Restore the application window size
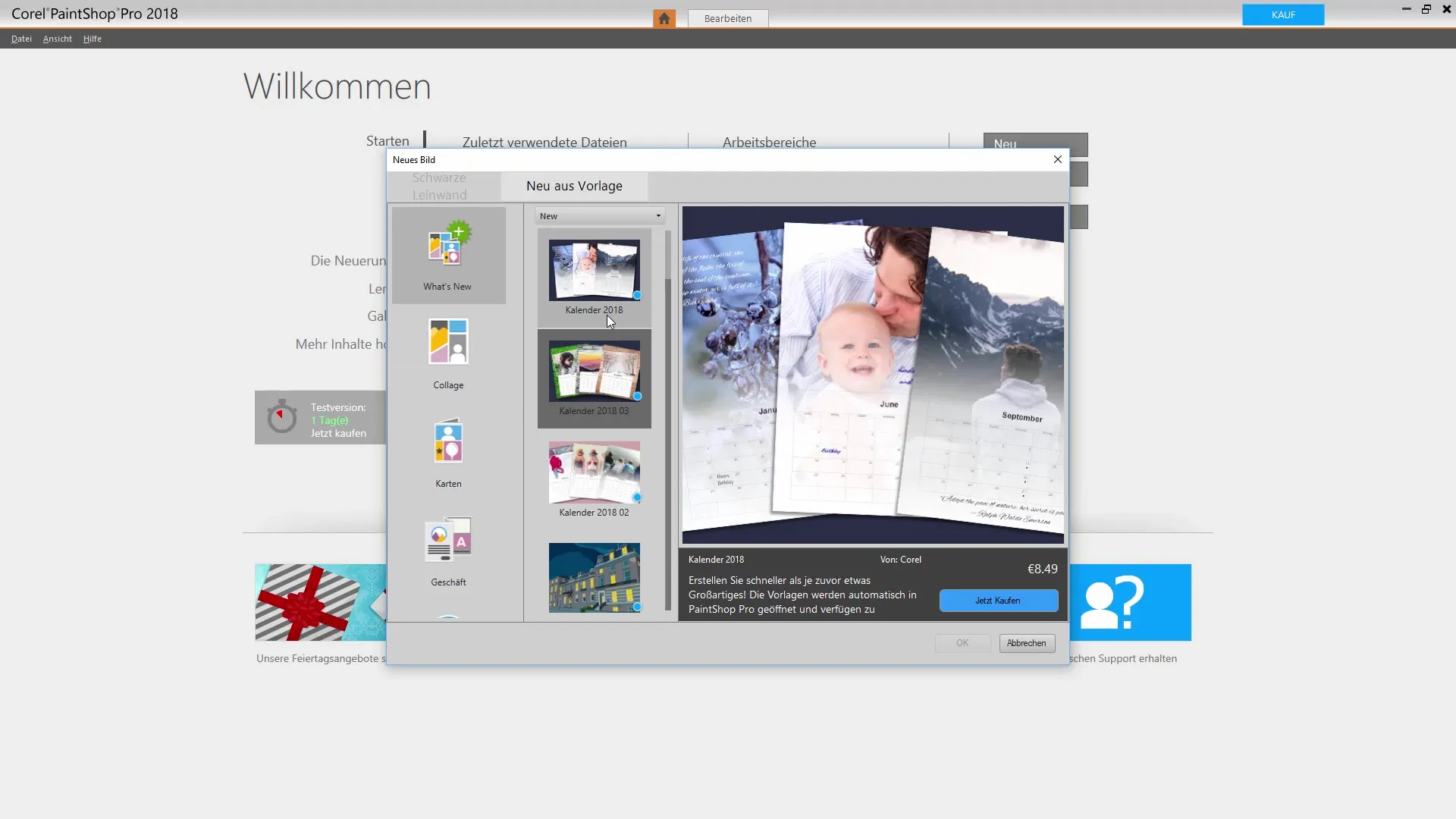 pyautogui.click(x=1426, y=9)
